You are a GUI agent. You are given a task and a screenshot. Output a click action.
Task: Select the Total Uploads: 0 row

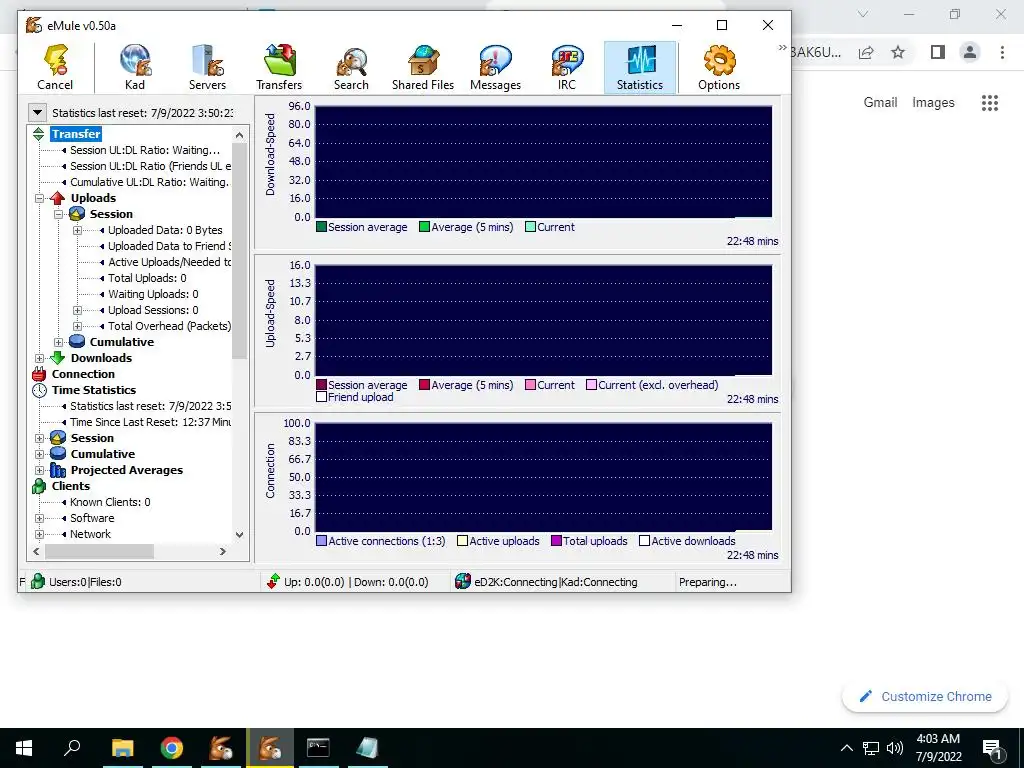[x=147, y=278]
